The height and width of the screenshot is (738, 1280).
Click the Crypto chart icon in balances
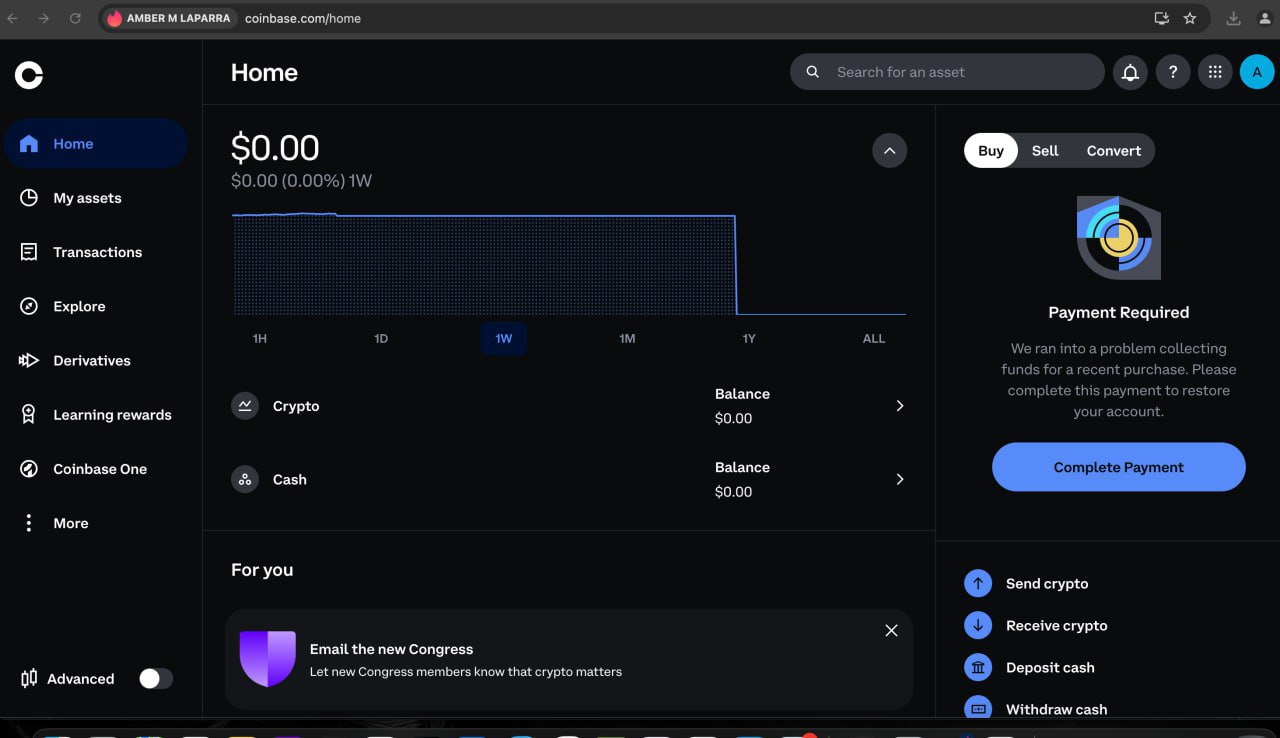tap(245, 406)
